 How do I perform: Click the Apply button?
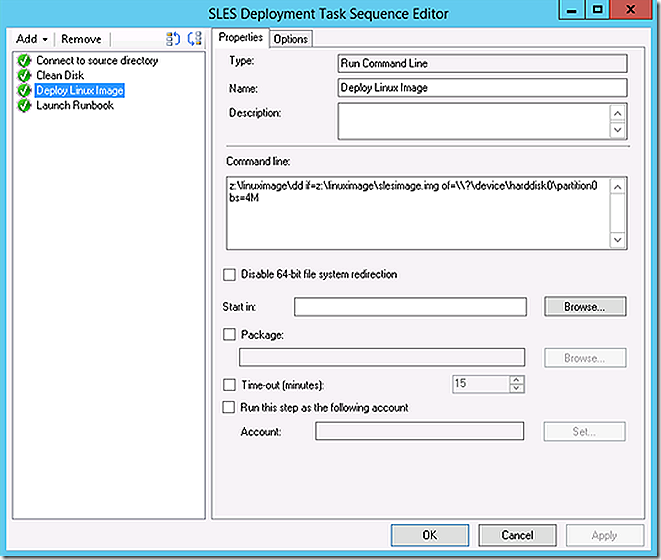click(x=605, y=536)
